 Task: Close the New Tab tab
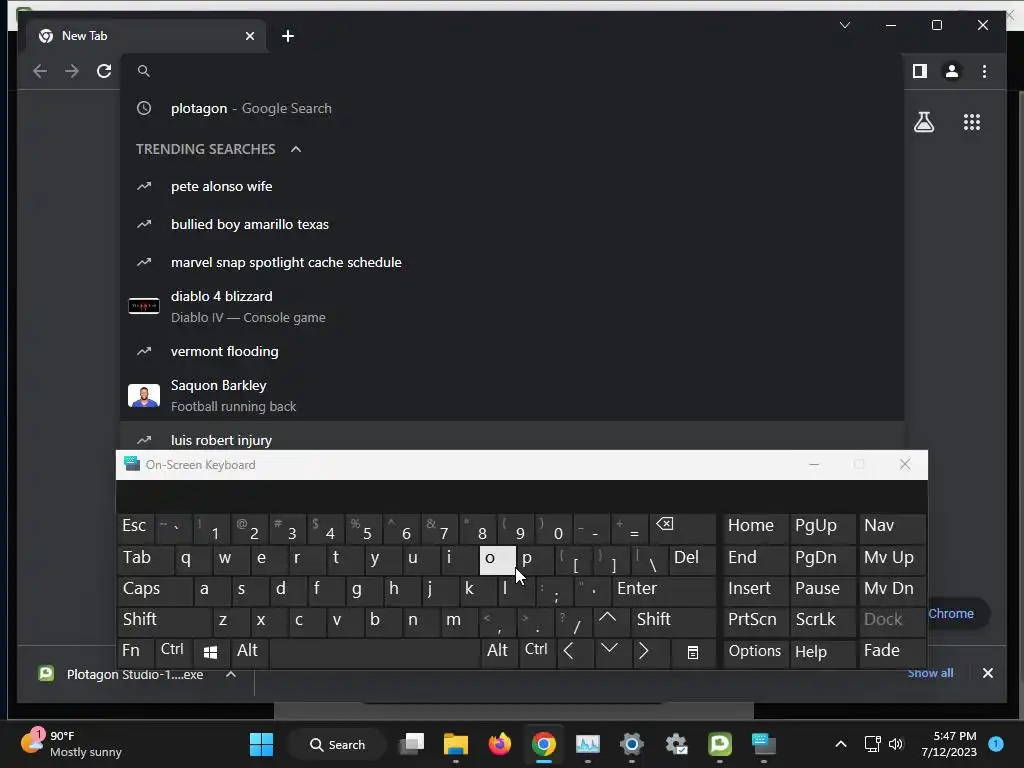coord(249,36)
